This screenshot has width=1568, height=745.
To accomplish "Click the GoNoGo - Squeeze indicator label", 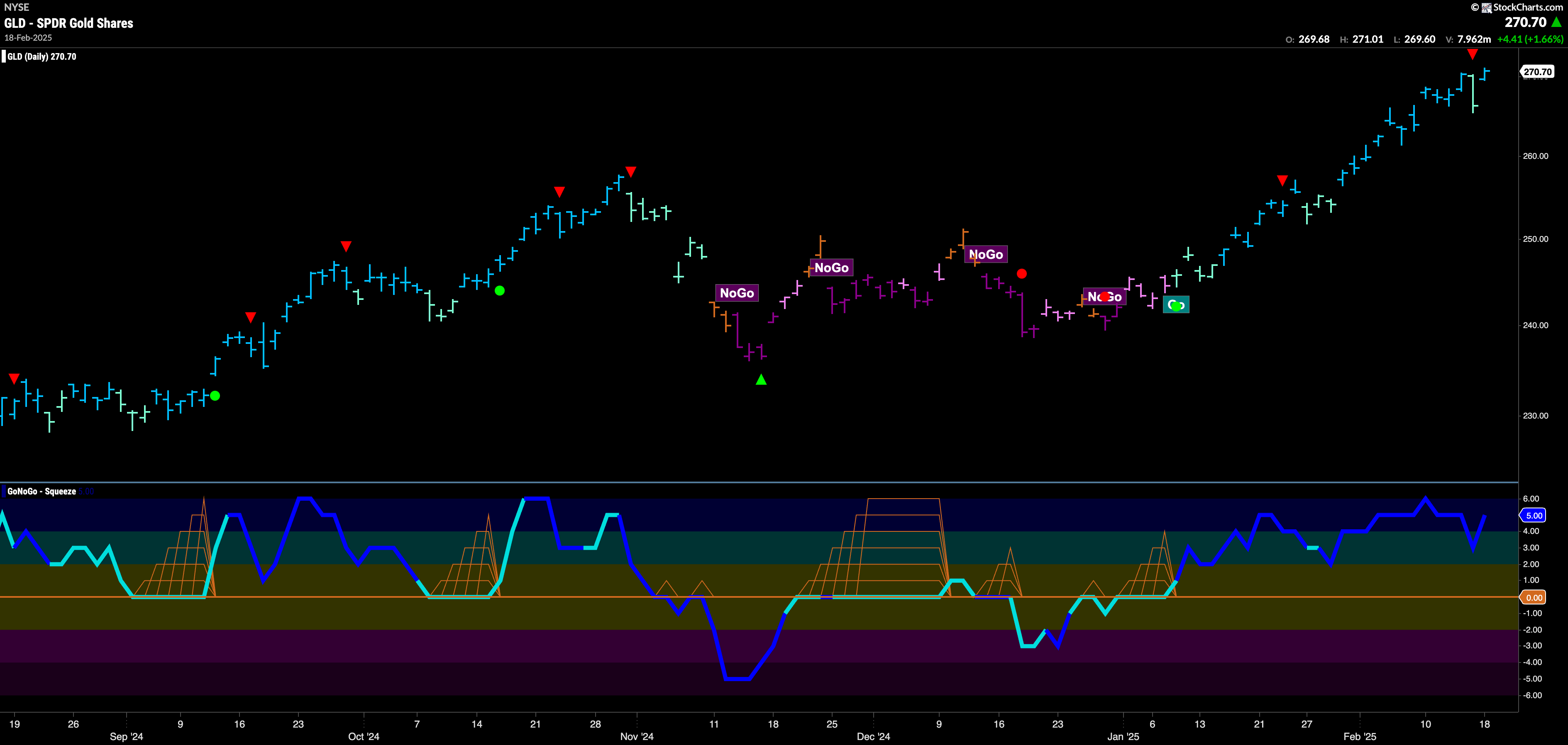I will point(42,492).
